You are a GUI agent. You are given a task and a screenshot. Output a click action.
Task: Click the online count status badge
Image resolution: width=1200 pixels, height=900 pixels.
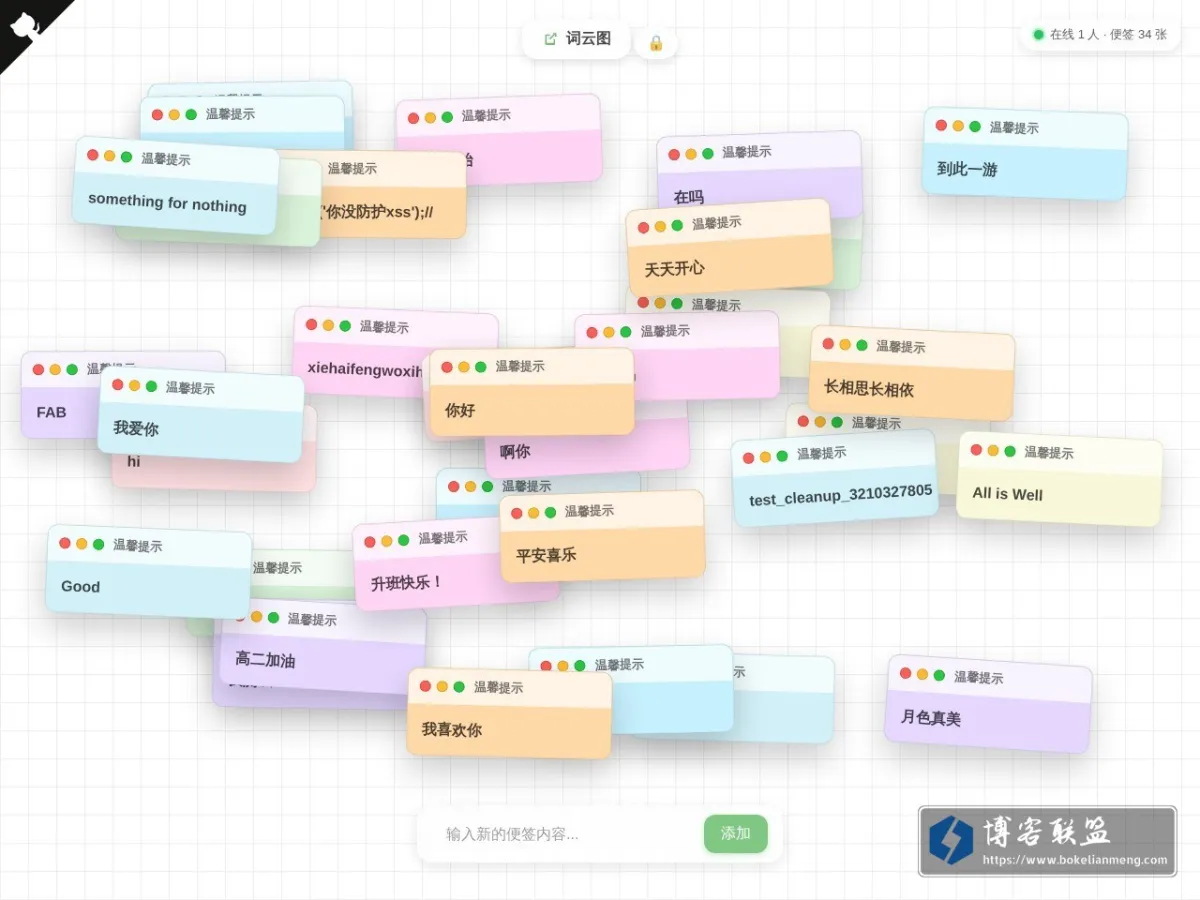pyautogui.click(x=1100, y=34)
